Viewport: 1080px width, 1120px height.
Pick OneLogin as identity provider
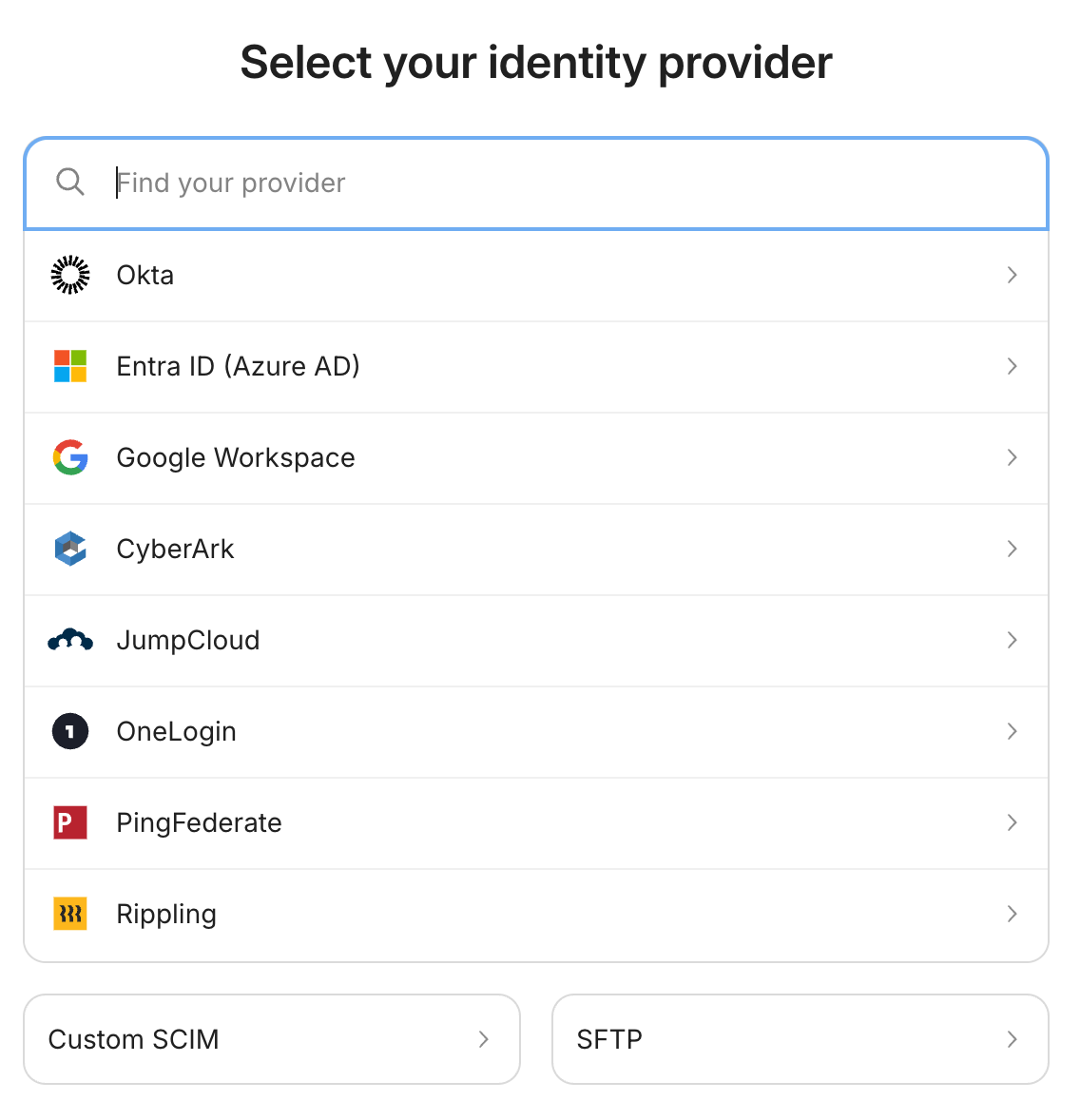tap(535, 732)
